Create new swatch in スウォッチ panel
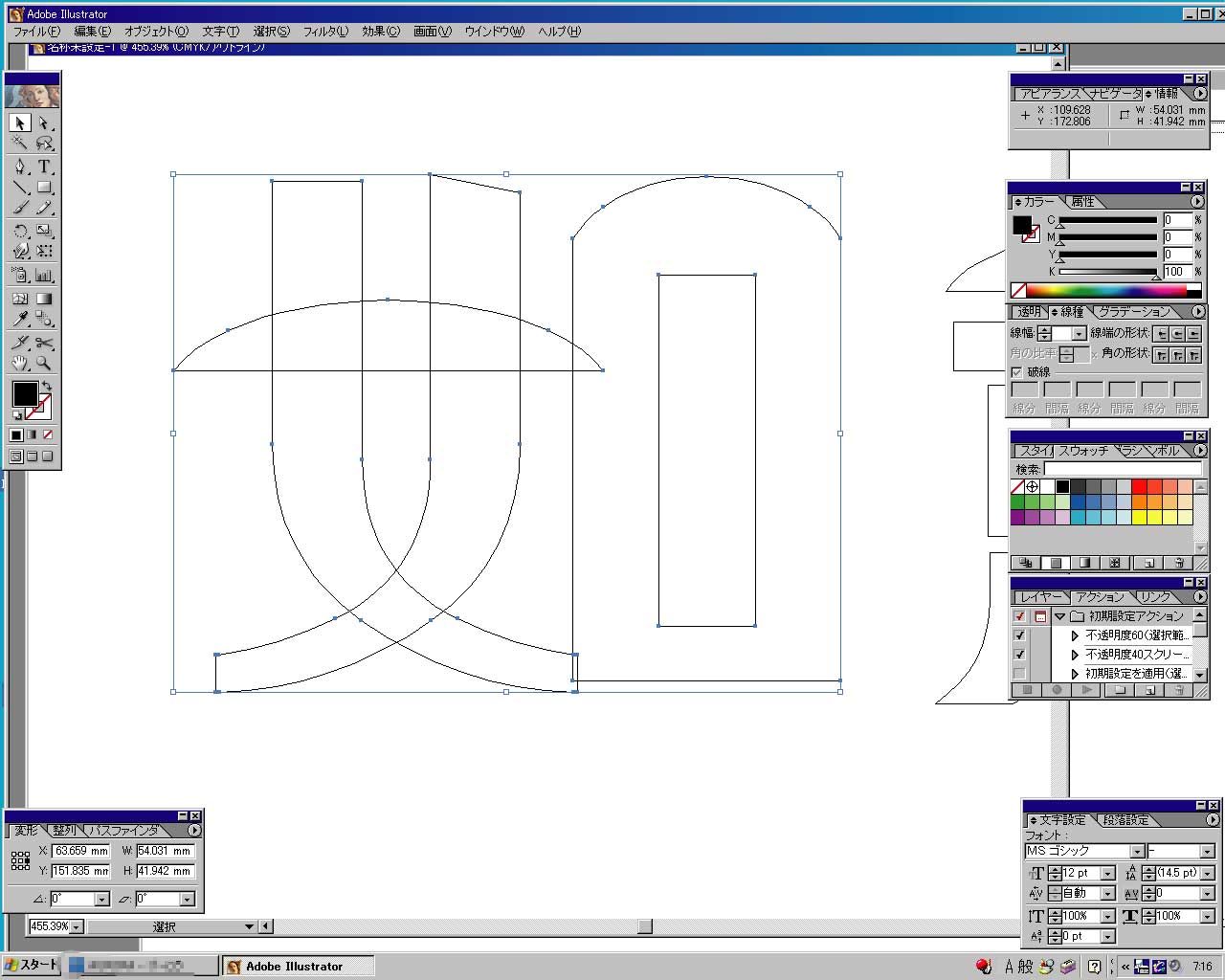Viewport: 1225px width, 980px height. point(1149,563)
